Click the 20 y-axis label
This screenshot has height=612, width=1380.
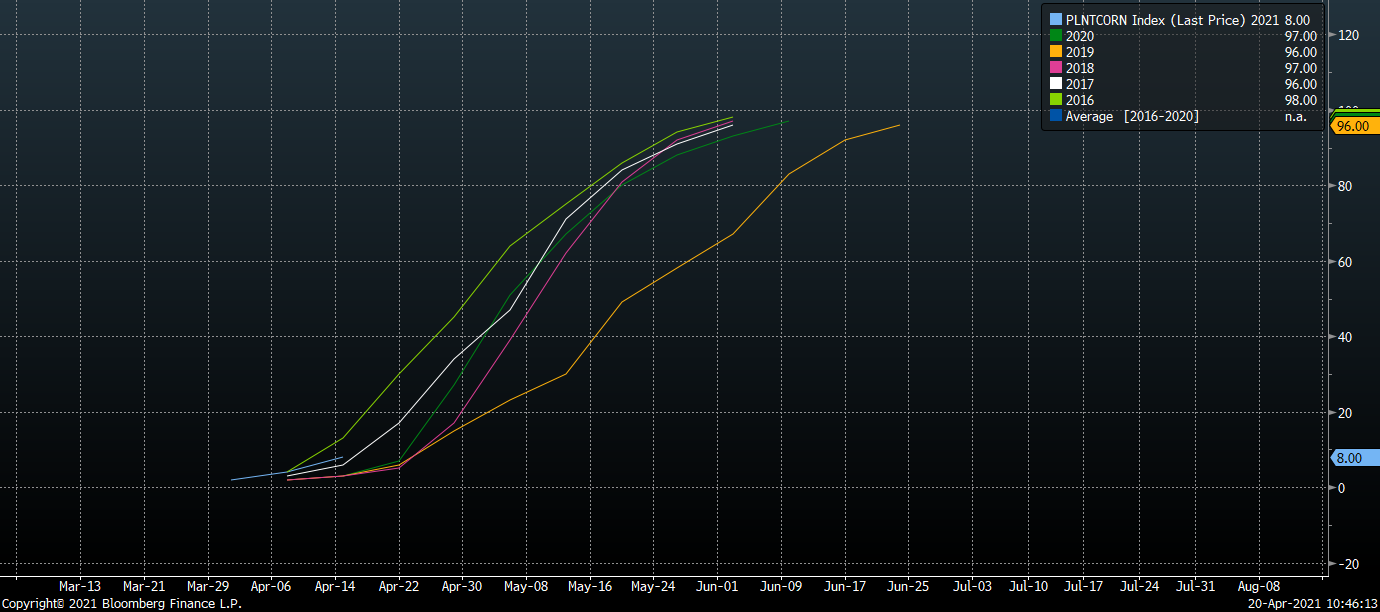point(1344,413)
